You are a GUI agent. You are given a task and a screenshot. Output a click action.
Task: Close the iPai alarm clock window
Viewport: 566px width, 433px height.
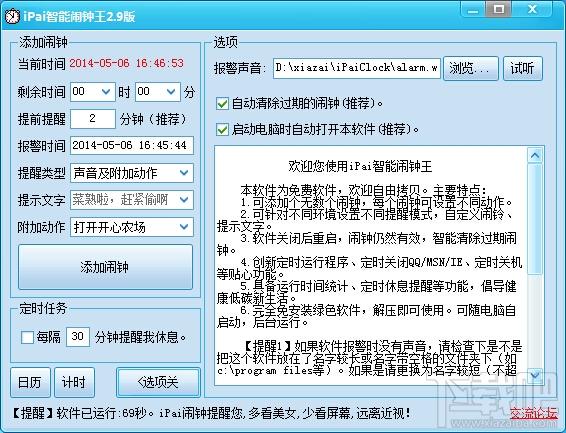tap(532, 9)
